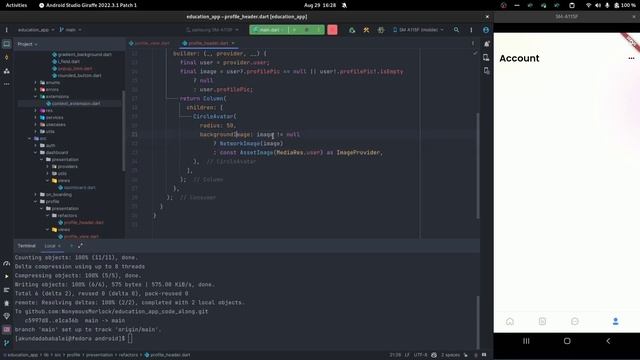Open profile_header.dart in project tree

(81, 222)
